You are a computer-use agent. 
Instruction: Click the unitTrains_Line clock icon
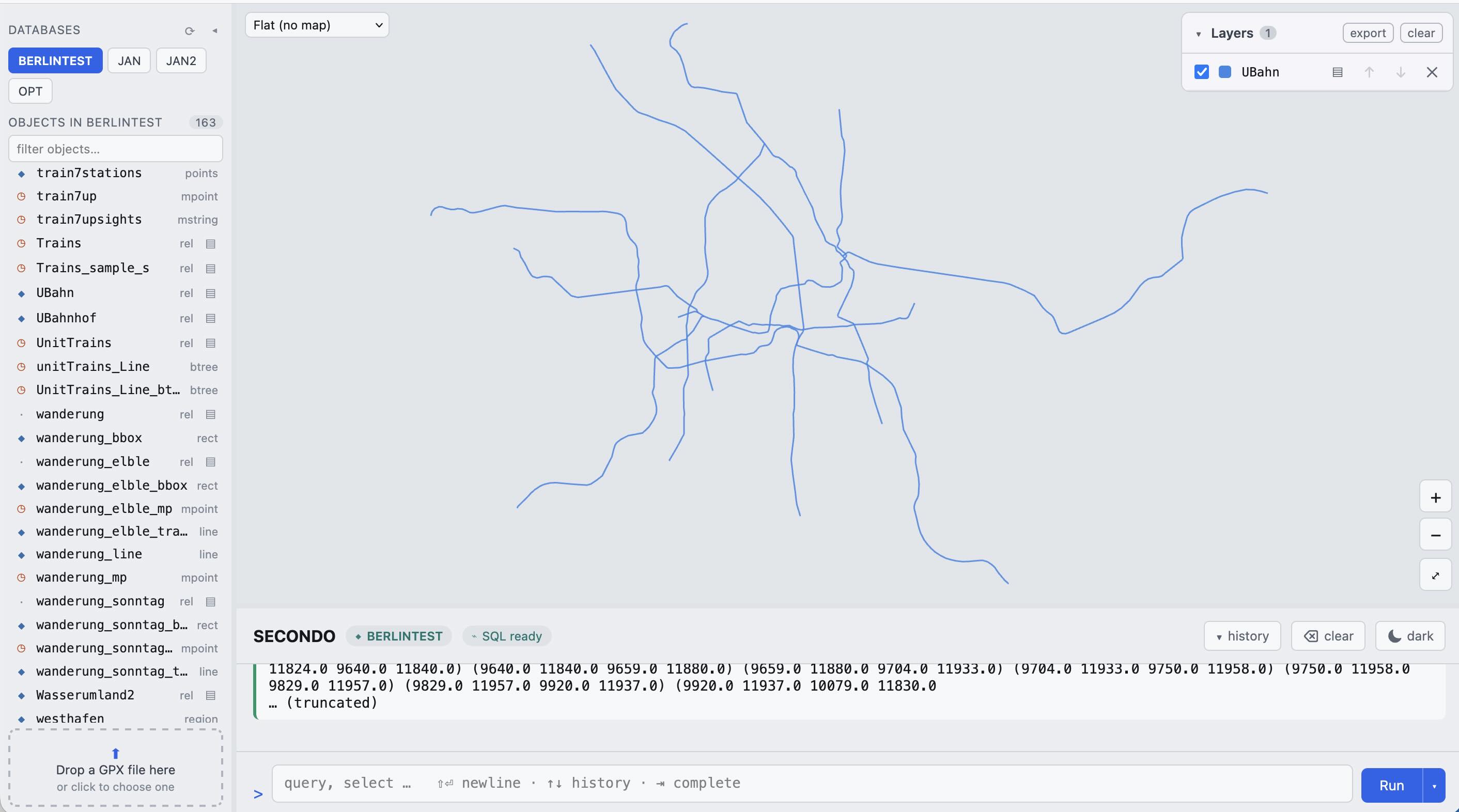(22, 367)
